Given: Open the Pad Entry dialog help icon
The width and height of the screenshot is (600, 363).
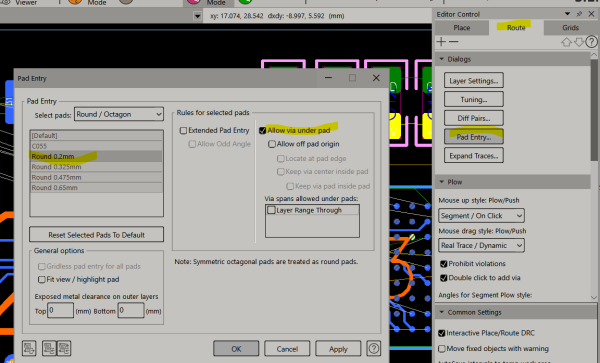Looking at the screenshot, I should (x=373, y=348).
